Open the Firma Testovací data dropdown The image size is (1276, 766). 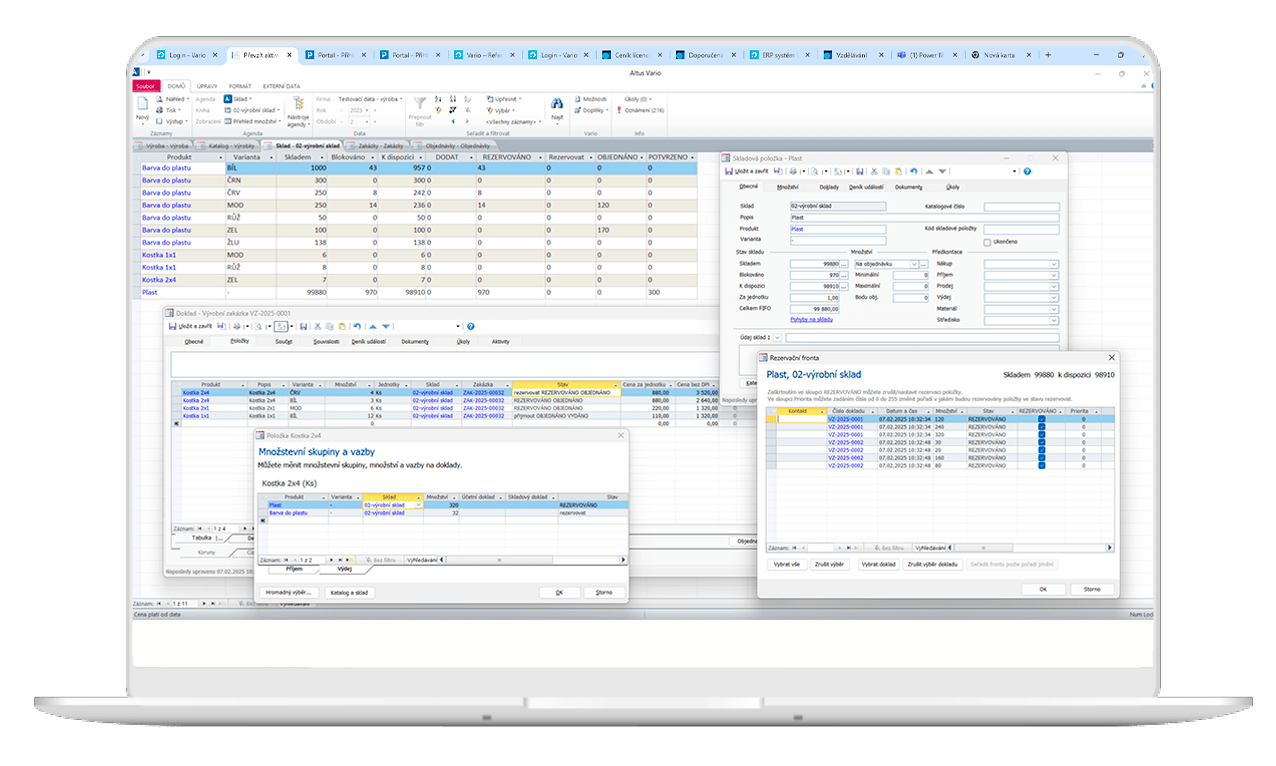pos(402,99)
